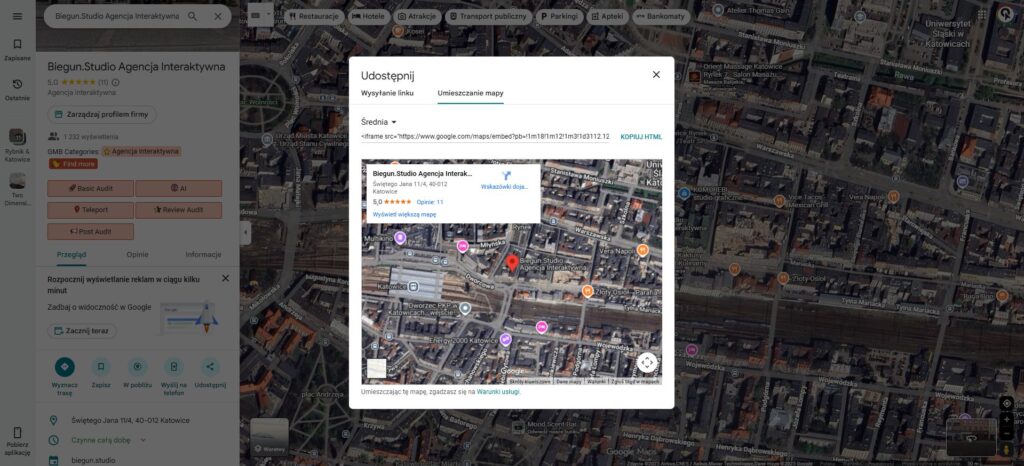
Task: Click KOPIUJ HTML to copy embed code
Action: [x=641, y=136]
